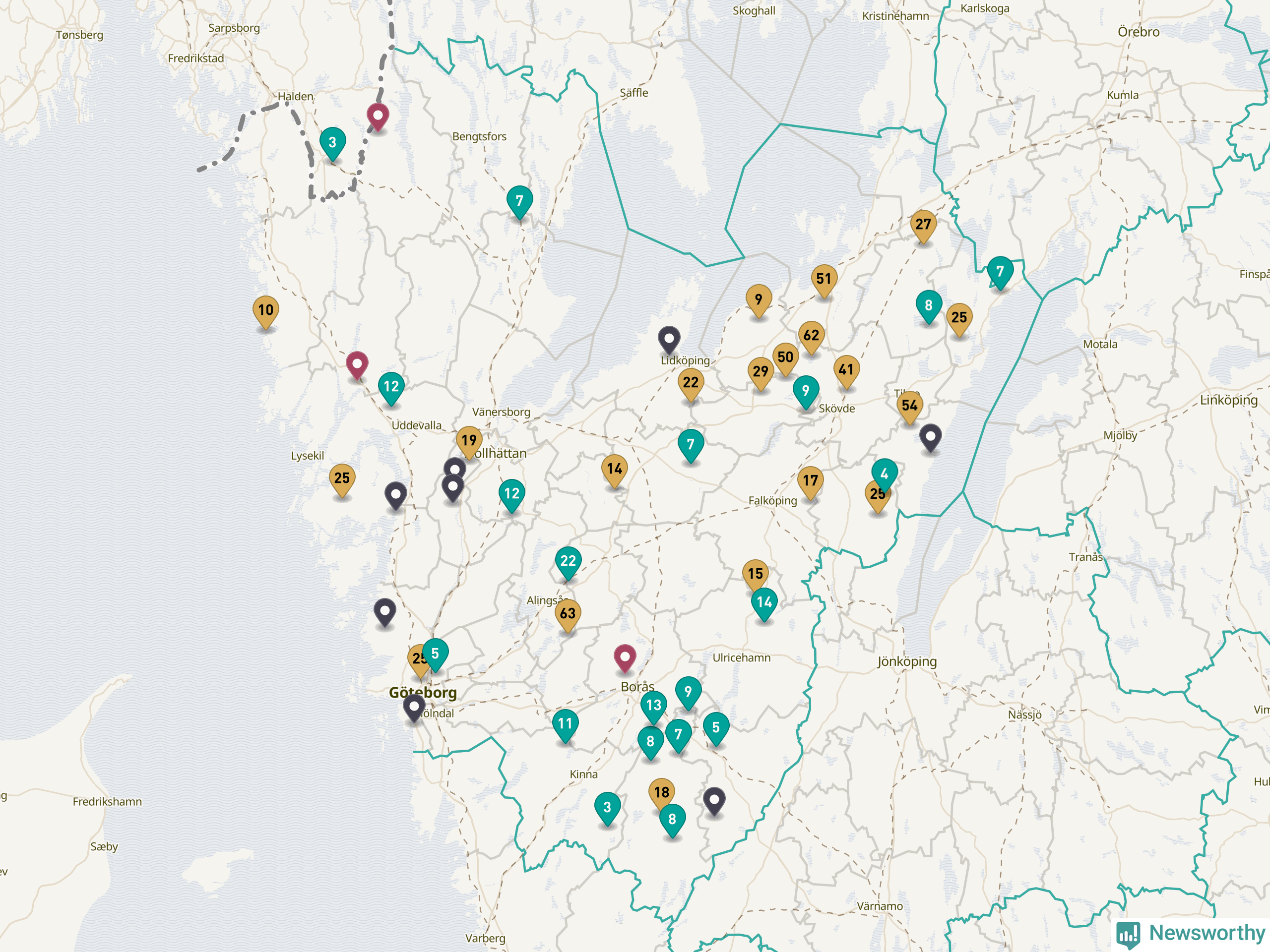Click the teal marker numbered 14 near Ulricehamn
Screen dimensions: 1270x952
pos(764,603)
